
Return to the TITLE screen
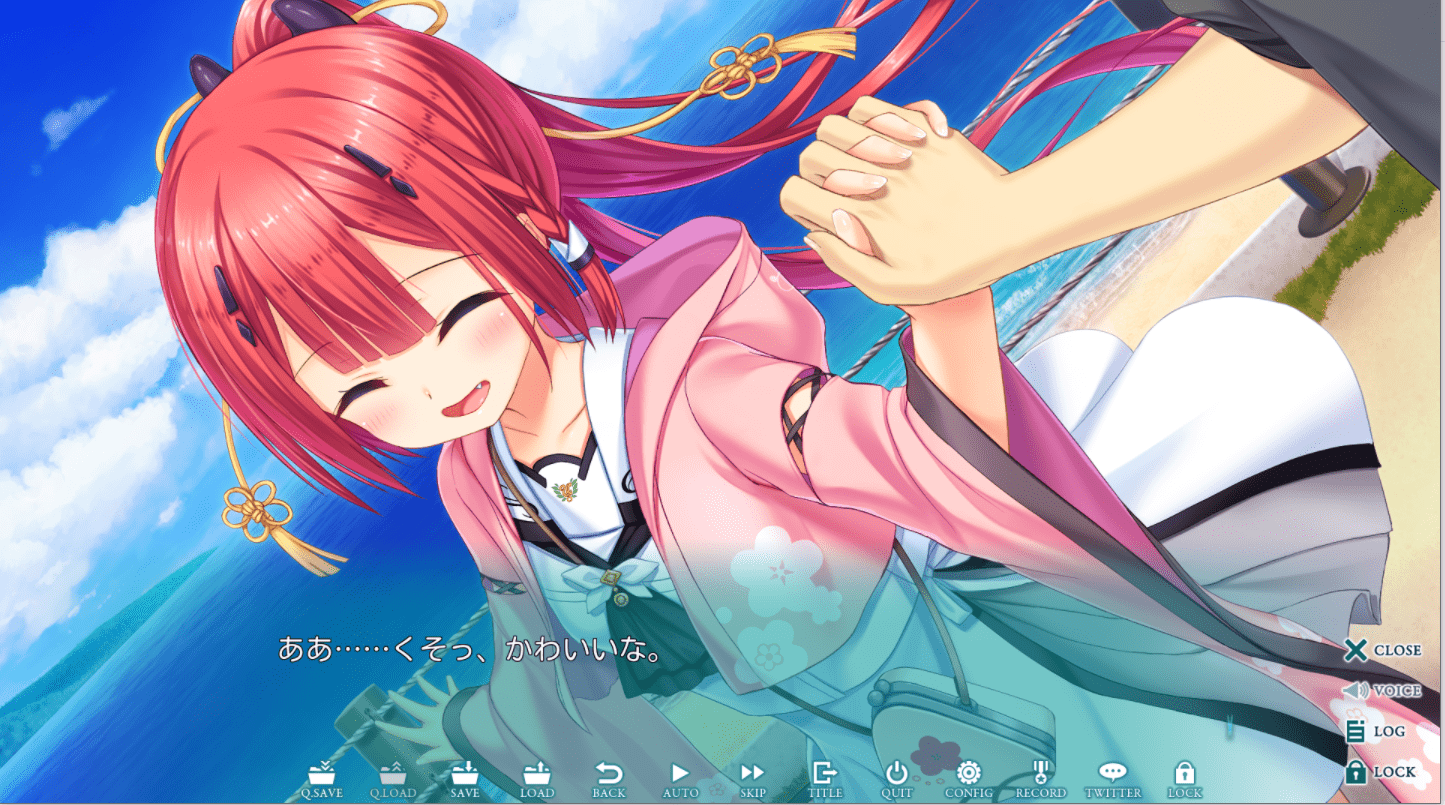[825, 779]
